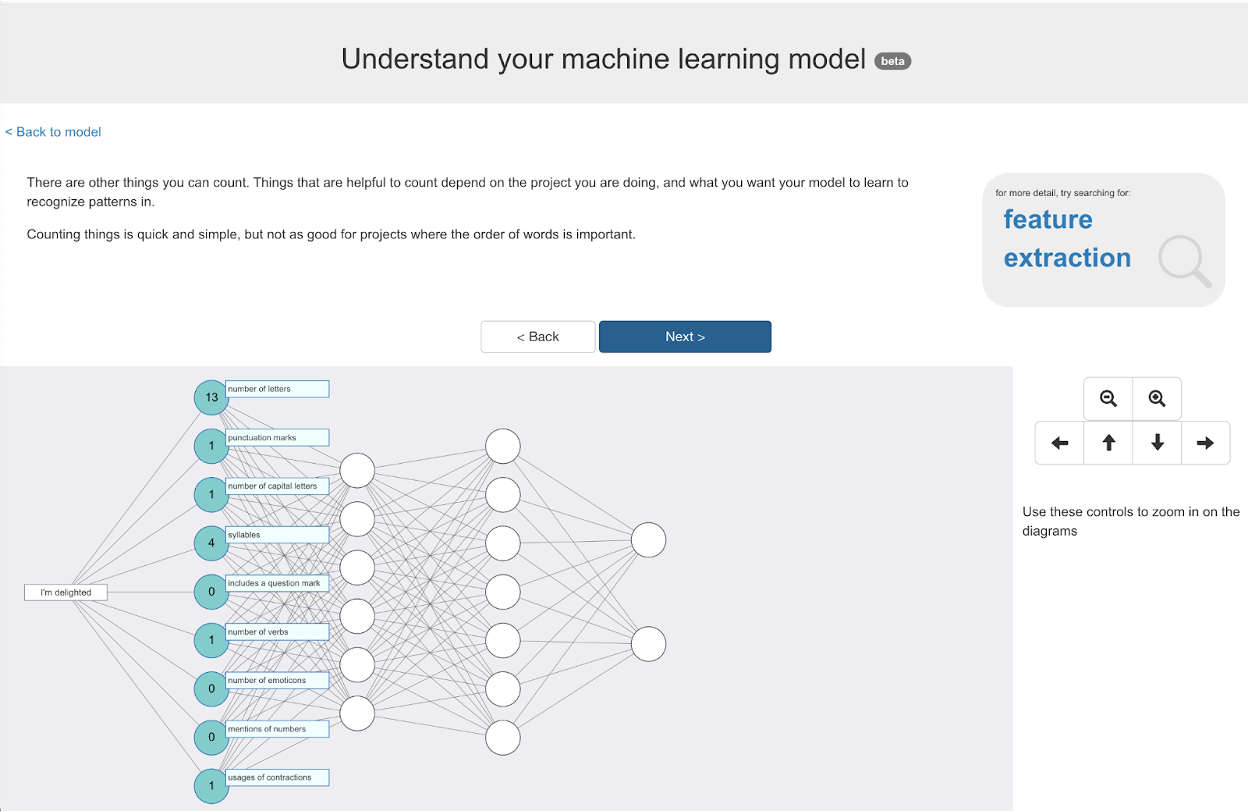The height and width of the screenshot is (812, 1248).
Task: Click the search magnifying glass icon
Action: pos(1184,261)
